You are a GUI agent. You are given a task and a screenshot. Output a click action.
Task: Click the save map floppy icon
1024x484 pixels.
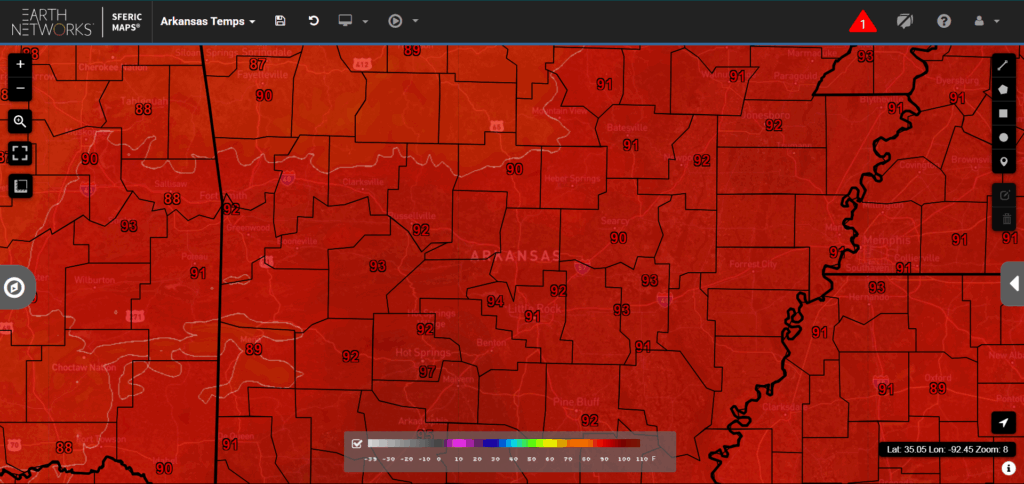click(x=280, y=21)
